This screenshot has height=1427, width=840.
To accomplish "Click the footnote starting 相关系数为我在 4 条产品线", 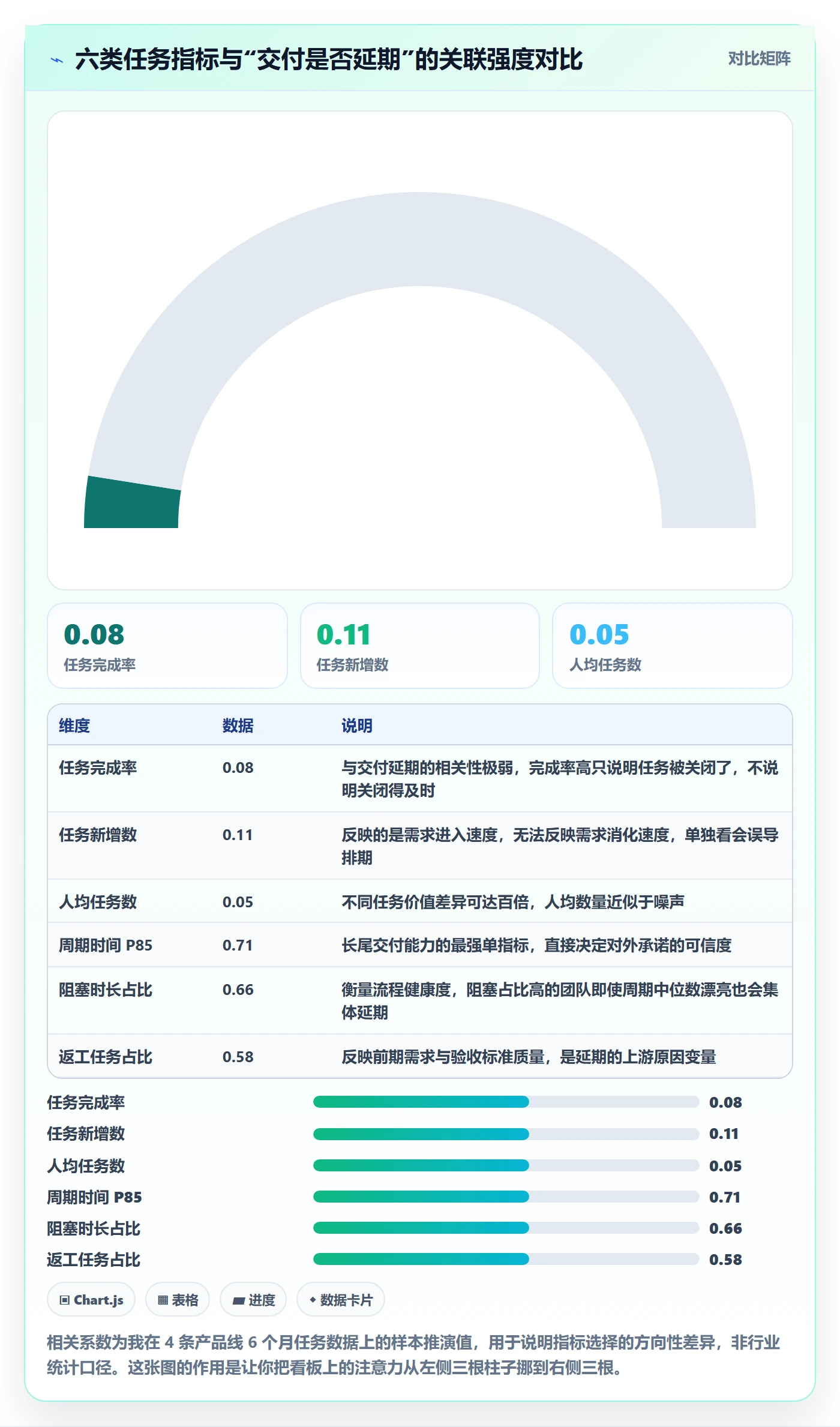I will coord(413,1355).
